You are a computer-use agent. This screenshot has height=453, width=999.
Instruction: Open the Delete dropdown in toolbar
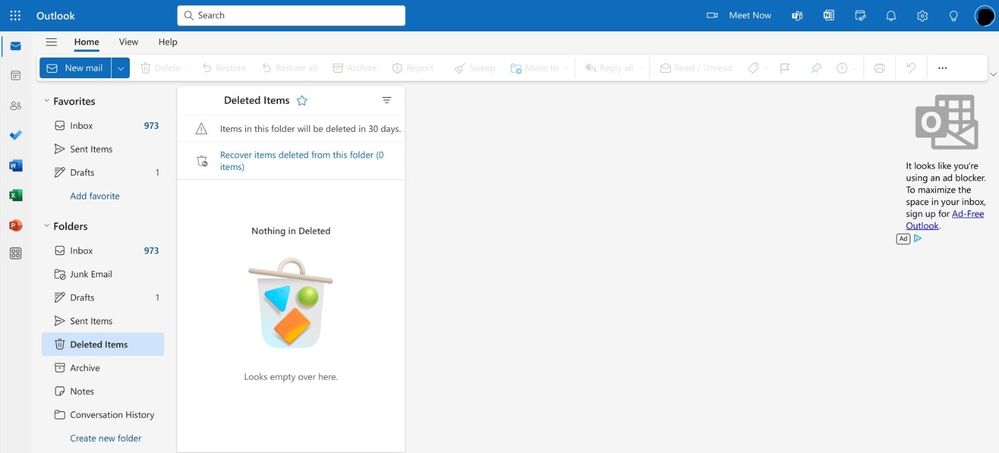pyautogui.click(x=188, y=68)
